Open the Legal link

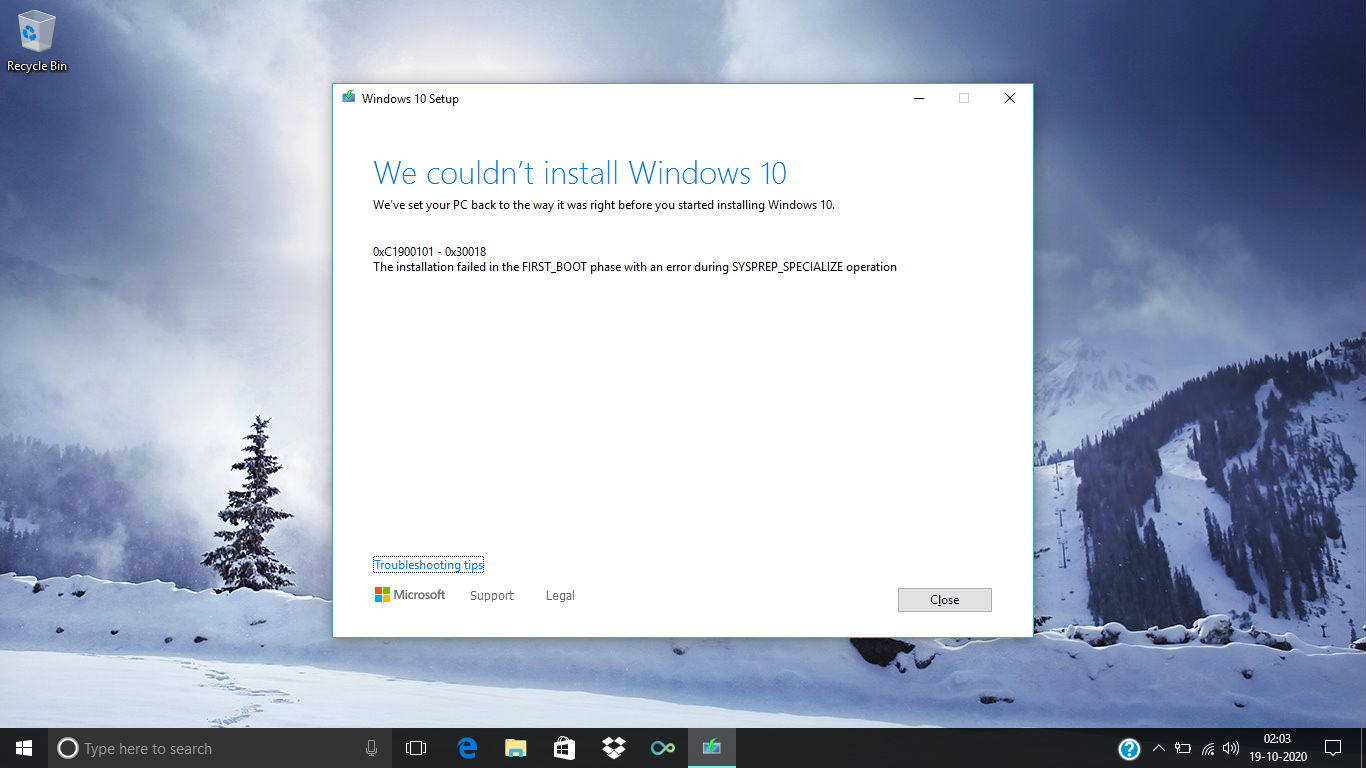click(560, 595)
